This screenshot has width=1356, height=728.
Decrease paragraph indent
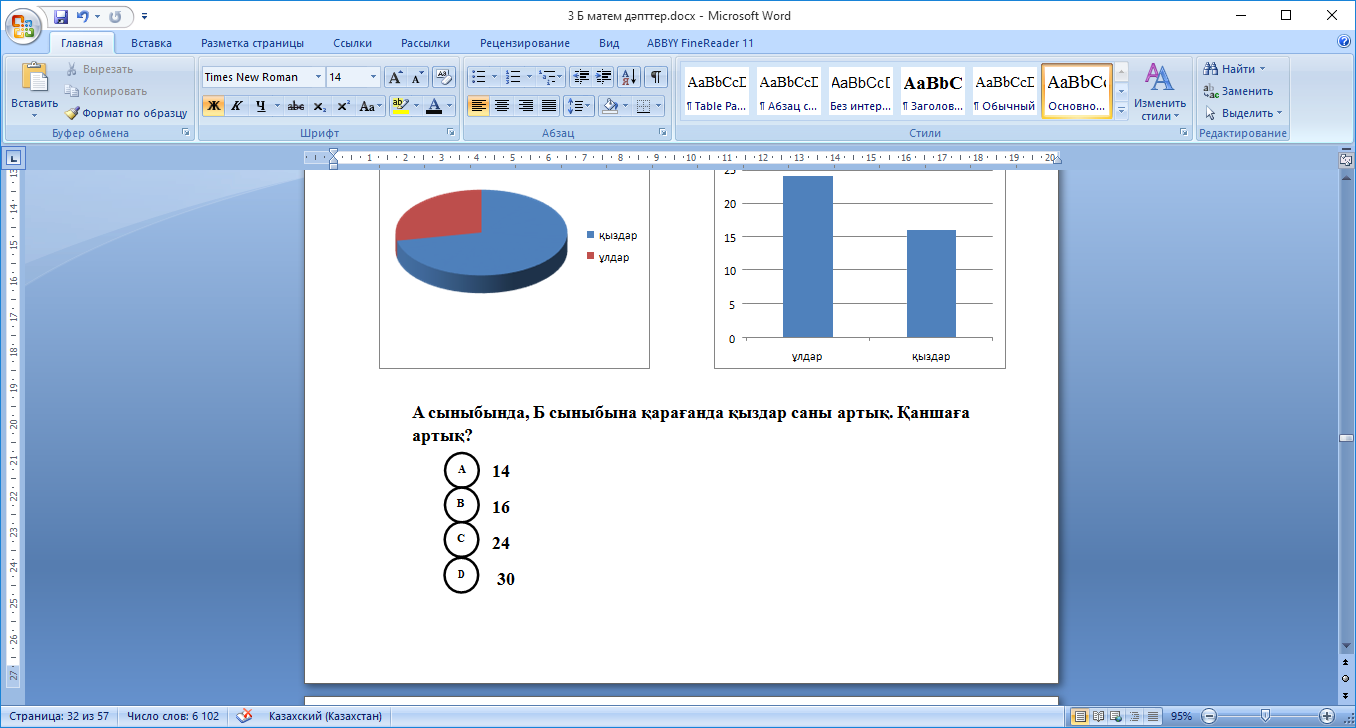(581, 77)
